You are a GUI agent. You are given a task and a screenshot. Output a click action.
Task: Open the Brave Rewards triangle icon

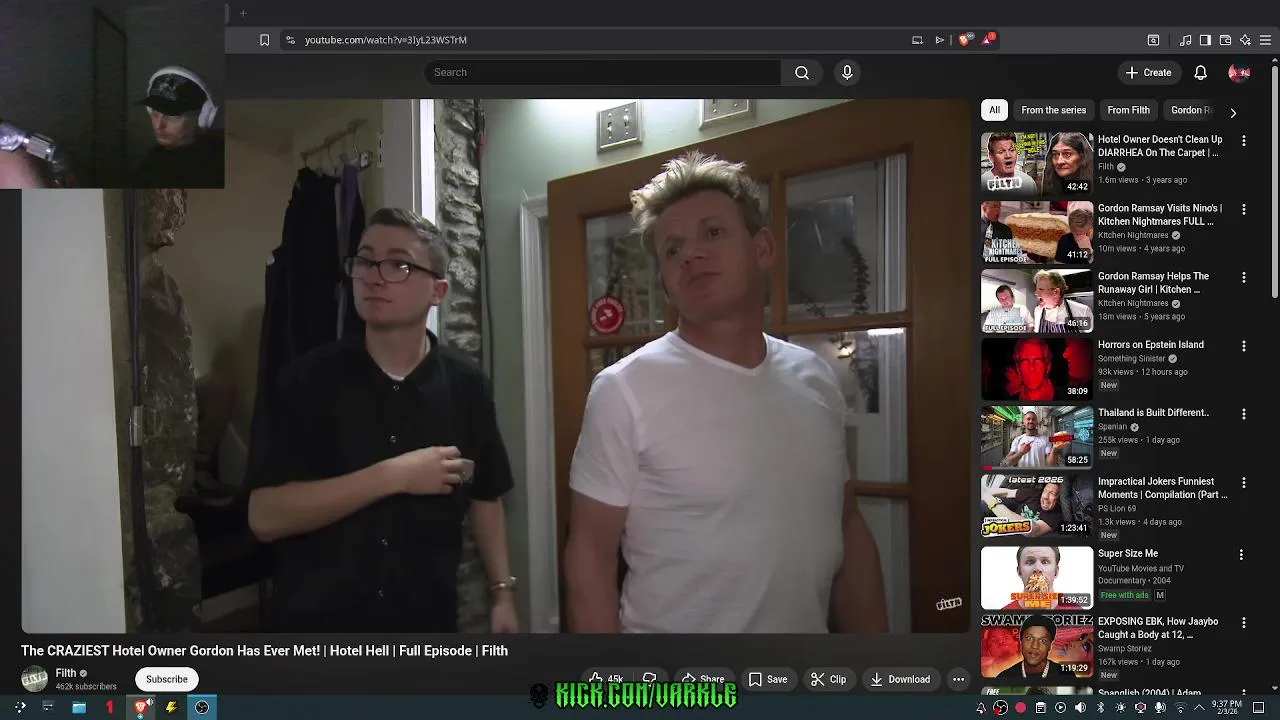tap(988, 39)
